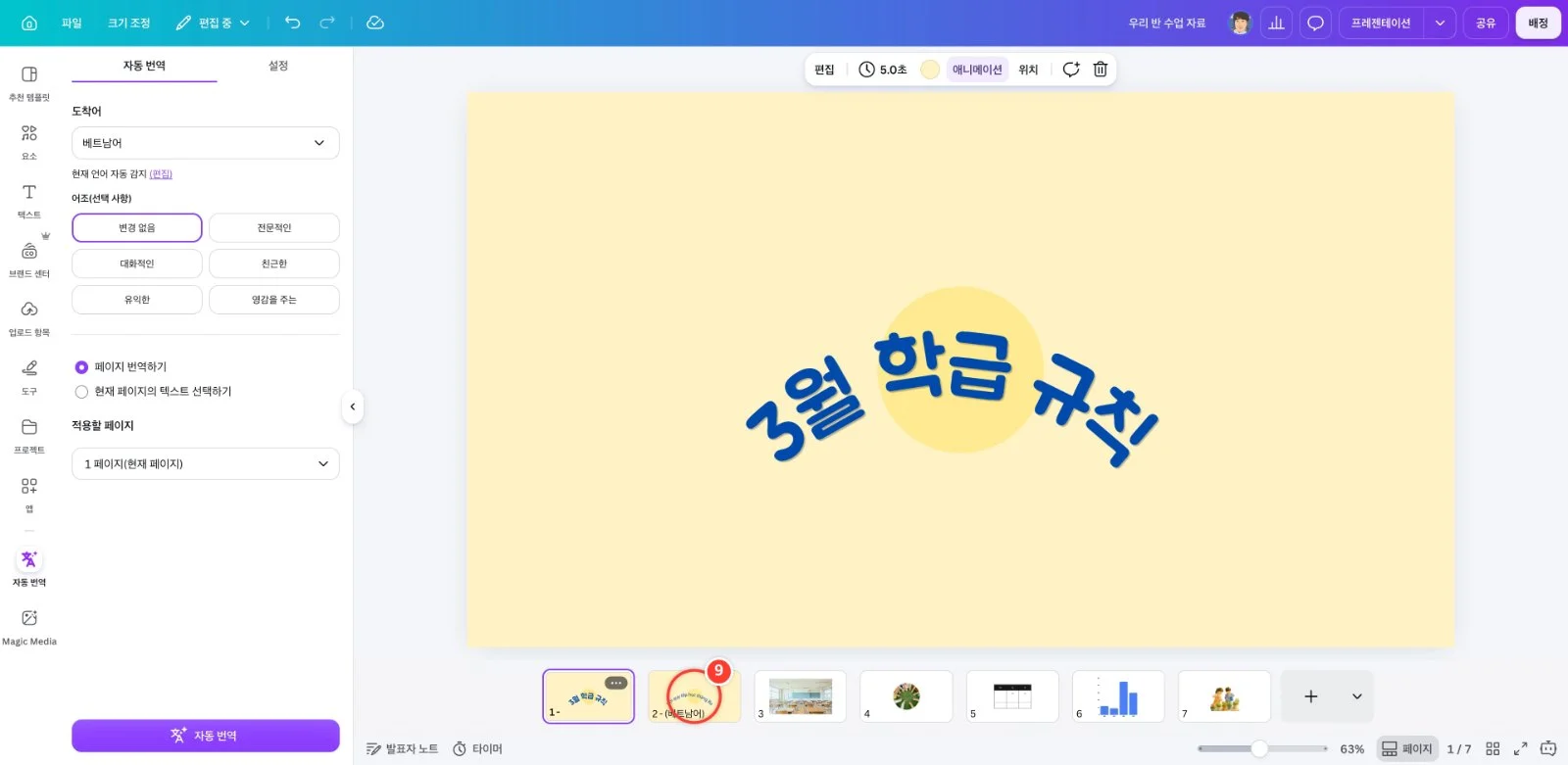Viewport: 1568px width, 765px height.
Task: Go to Canva home icon
Action: tap(29, 23)
